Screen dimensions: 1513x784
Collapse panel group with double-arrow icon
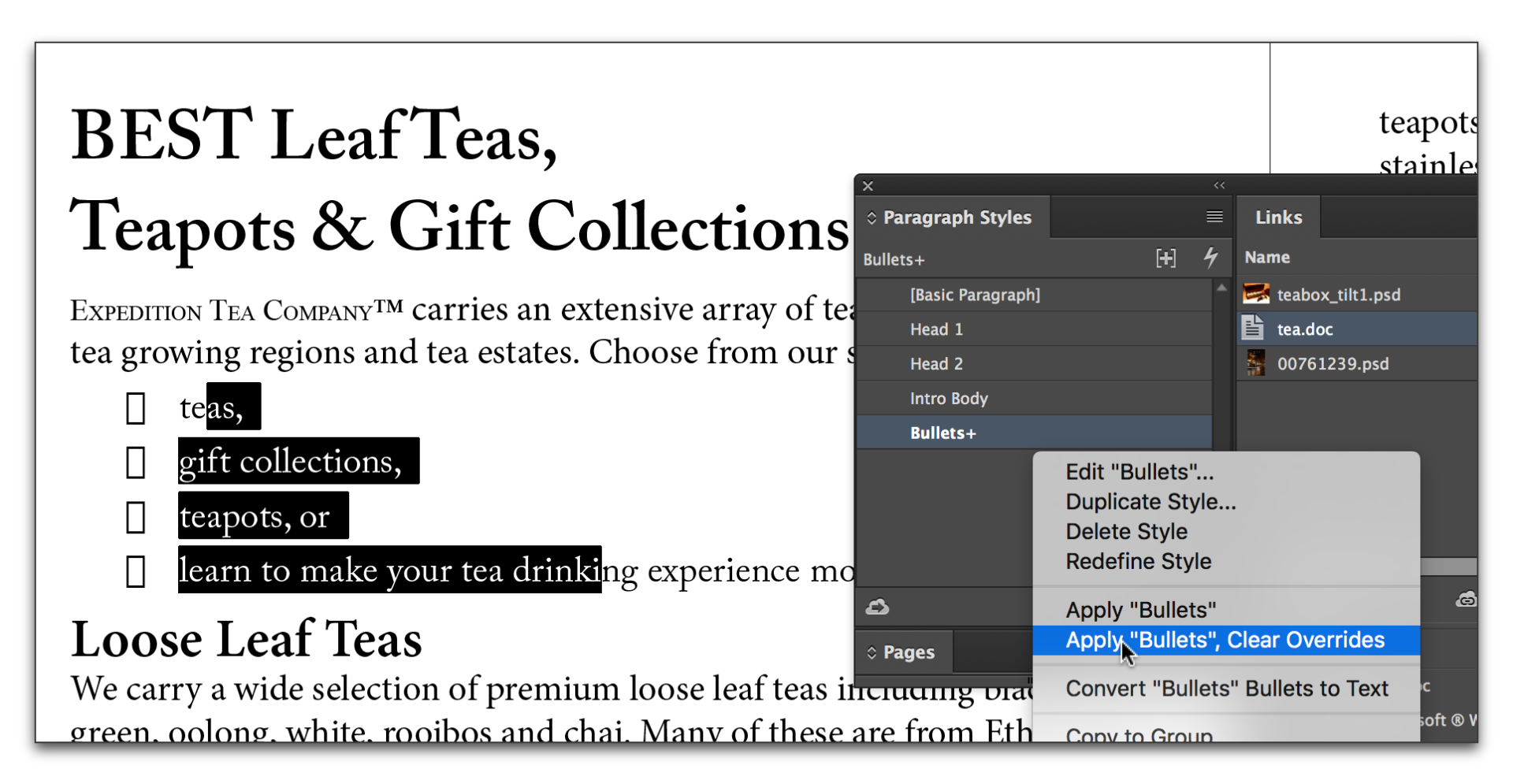[1219, 186]
